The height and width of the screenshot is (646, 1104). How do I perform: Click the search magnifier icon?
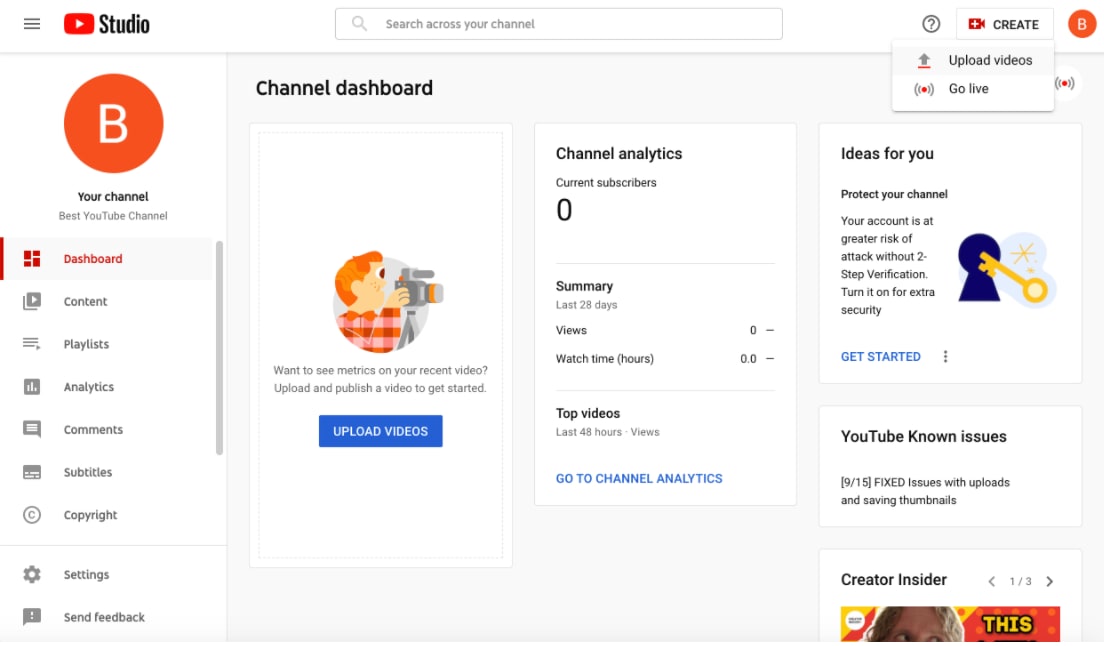click(x=359, y=23)
